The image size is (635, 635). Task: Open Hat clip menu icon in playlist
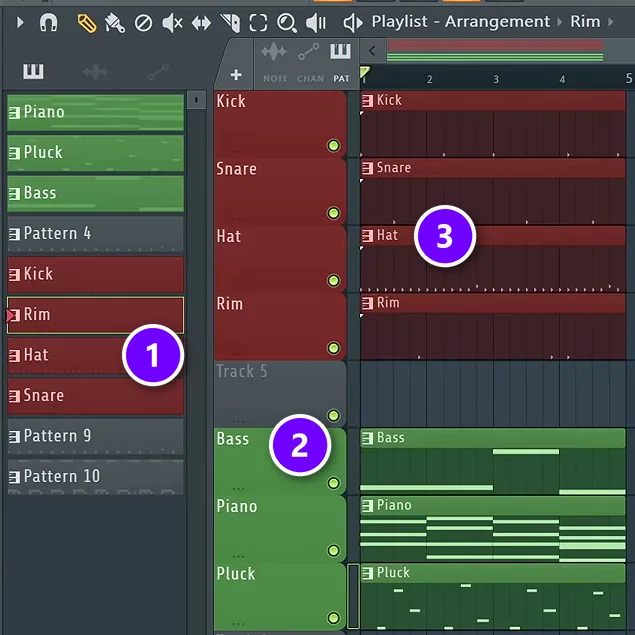click(367, 236)
